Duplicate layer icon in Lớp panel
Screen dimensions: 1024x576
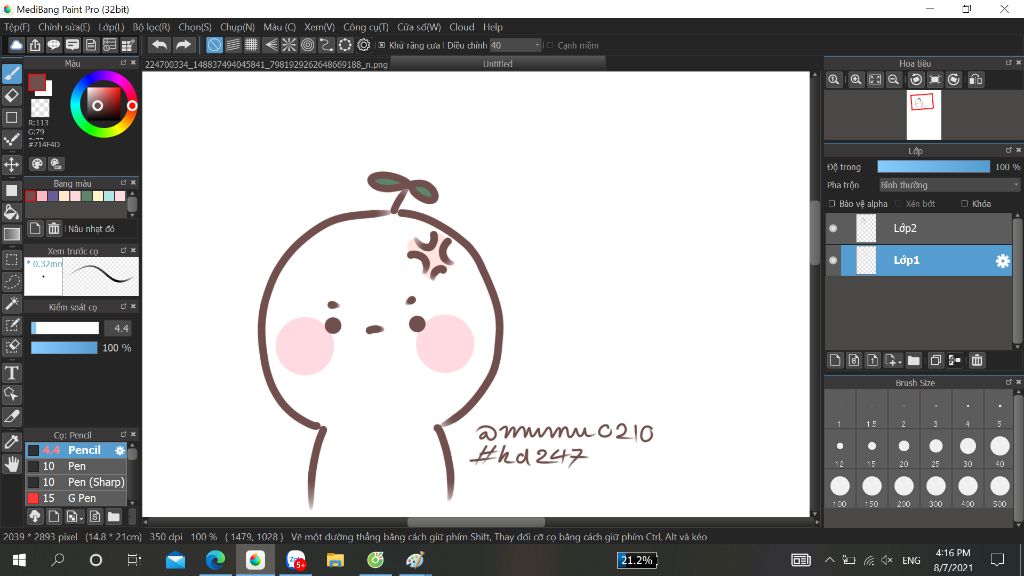[x=935, y=360]
